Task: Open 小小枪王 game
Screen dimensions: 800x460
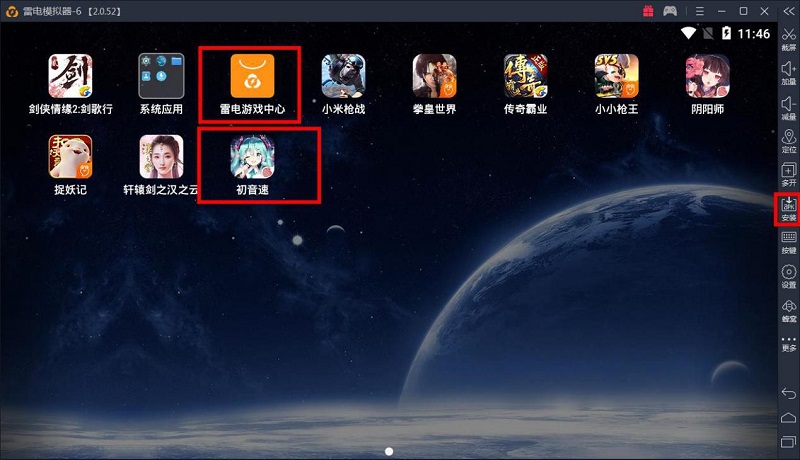Action: click(616, 77)
